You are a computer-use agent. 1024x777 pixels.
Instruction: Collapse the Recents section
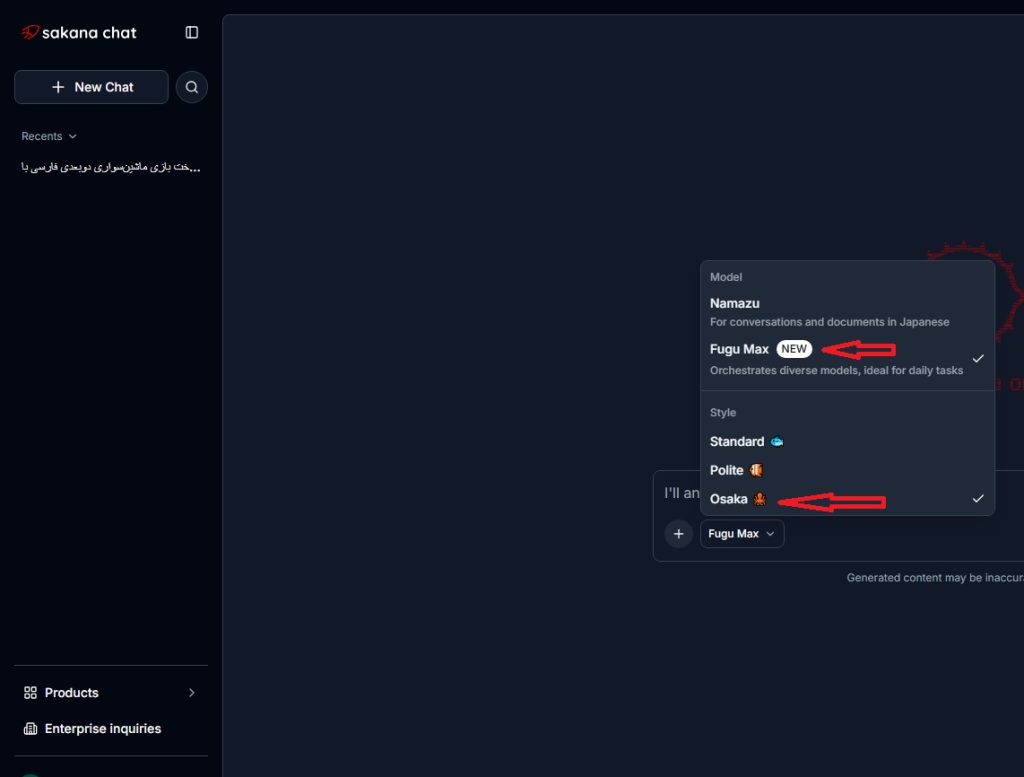(x=49, y=136)
